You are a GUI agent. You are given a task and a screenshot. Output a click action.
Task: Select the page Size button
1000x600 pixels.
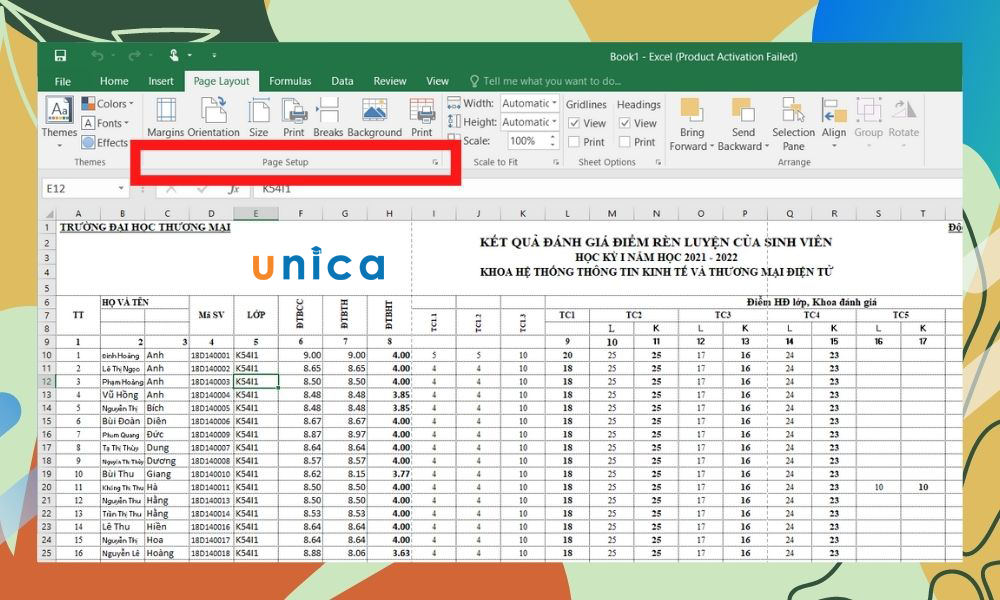point(258,118)
